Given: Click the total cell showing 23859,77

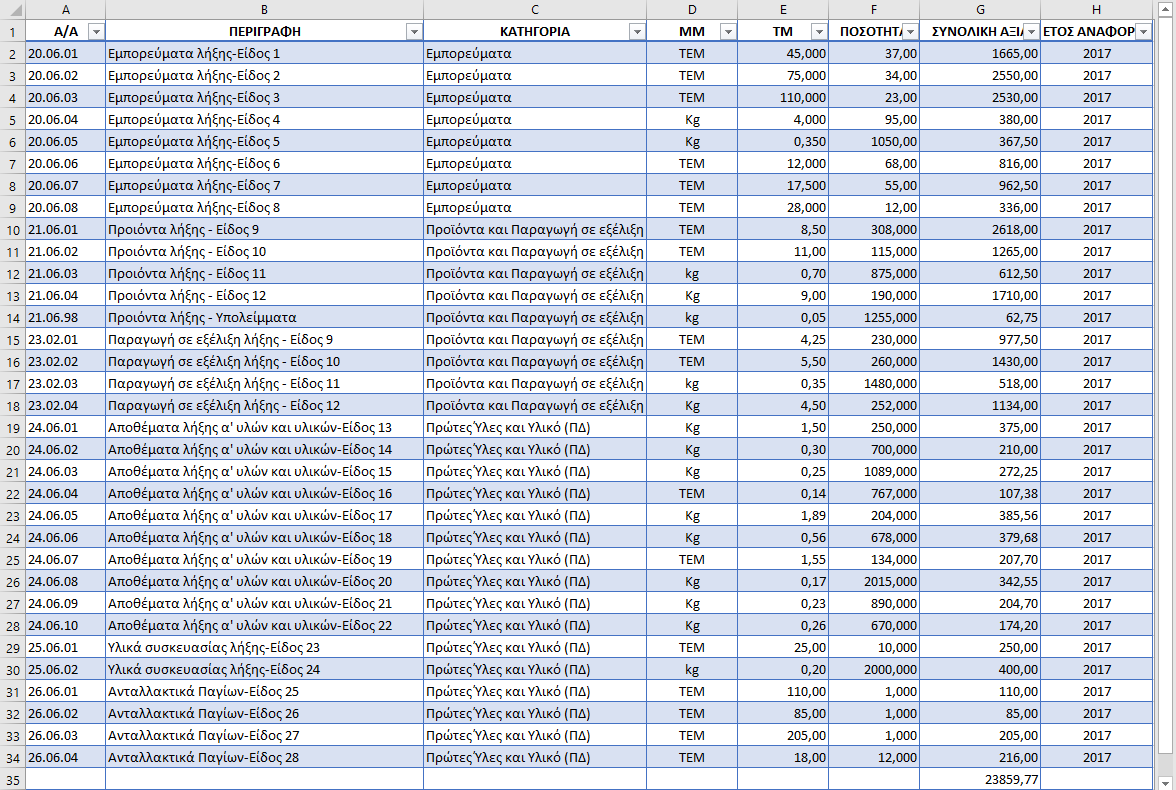Looking at the screenshot, I should (x=979, y=779).
